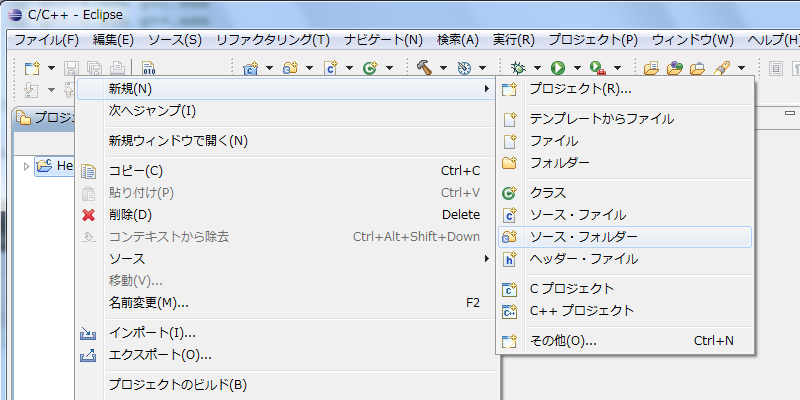This screenshot has height=400, width=800.
Task: Click the Print toolbar icon
Action: coord(117,68)
